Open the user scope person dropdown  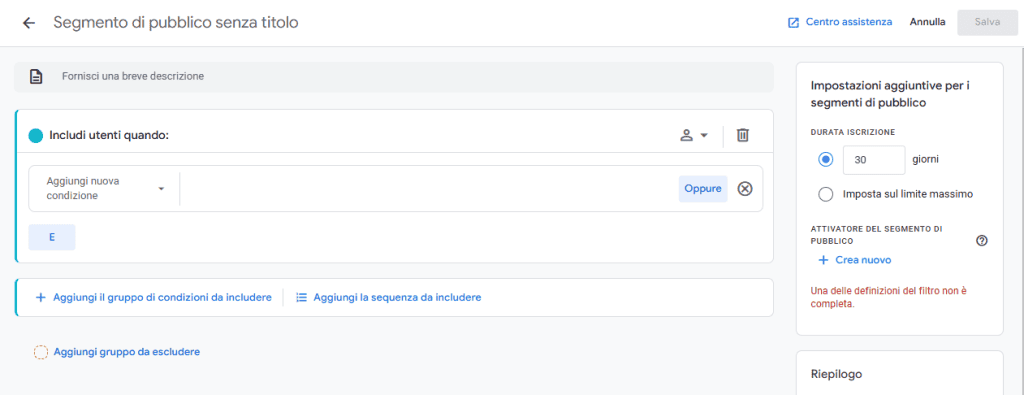(694, 135)
